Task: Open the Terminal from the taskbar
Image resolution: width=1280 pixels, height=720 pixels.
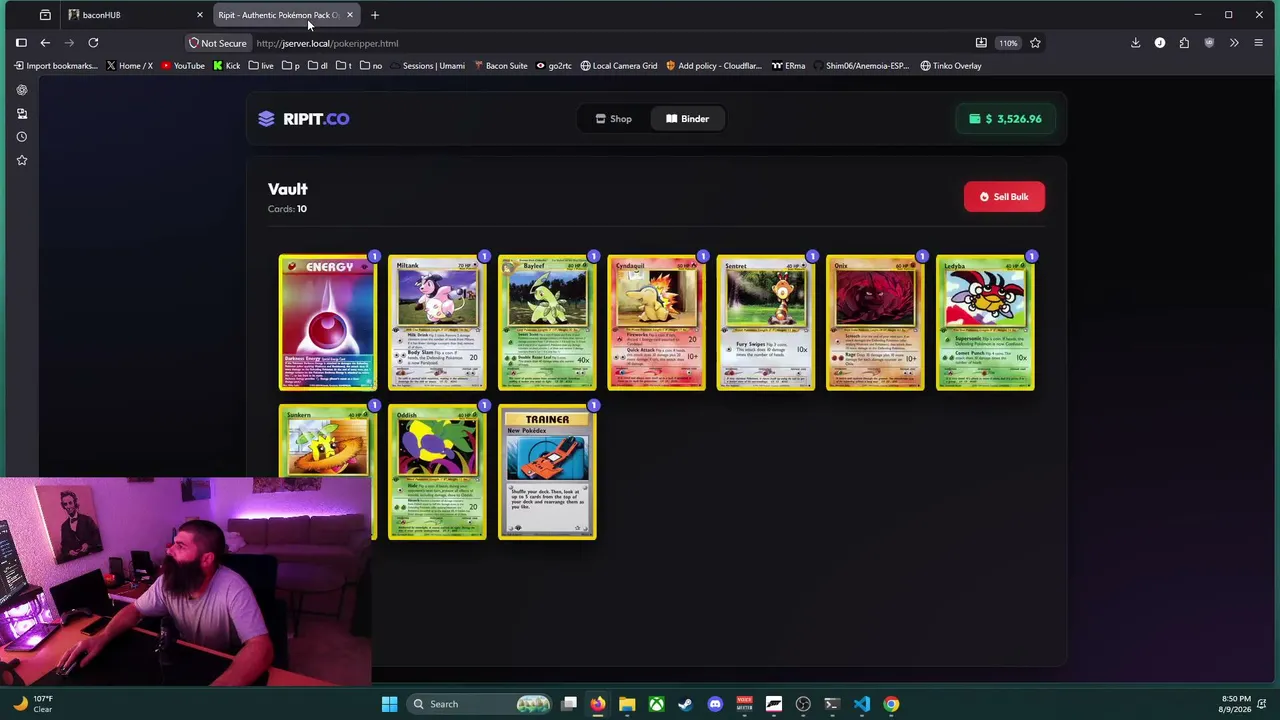Action: click(832, 704)
